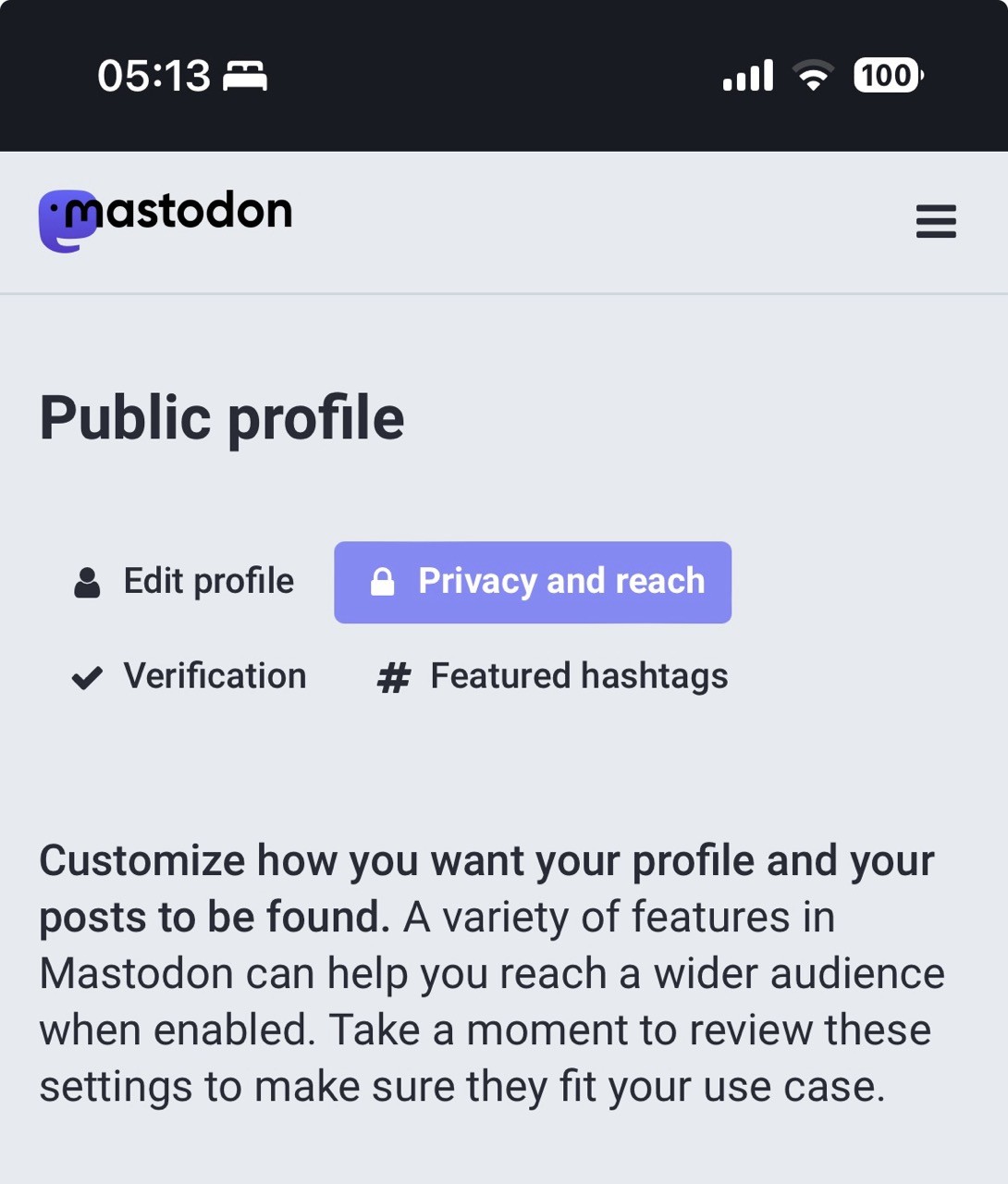Go to the Featured hashtags tab
The height and width of the screenshot is (1184, 1008).
[x=578, y=676]
